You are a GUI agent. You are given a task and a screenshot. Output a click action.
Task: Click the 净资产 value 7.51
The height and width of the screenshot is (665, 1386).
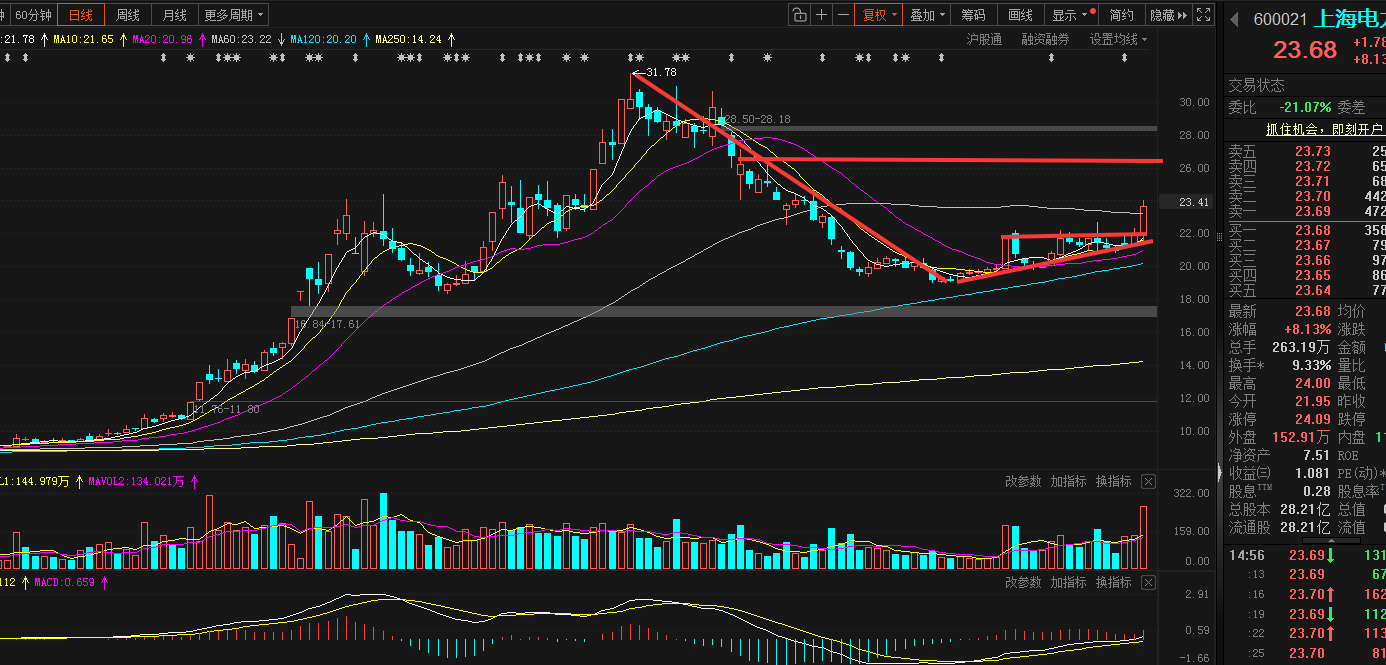click(1316, 455)
